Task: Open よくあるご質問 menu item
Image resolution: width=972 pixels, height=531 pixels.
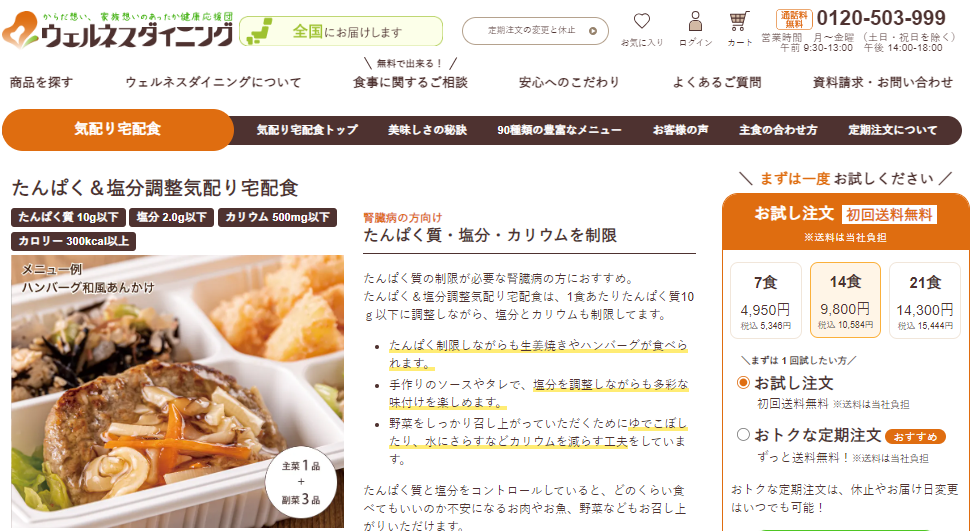Action: 717,82
